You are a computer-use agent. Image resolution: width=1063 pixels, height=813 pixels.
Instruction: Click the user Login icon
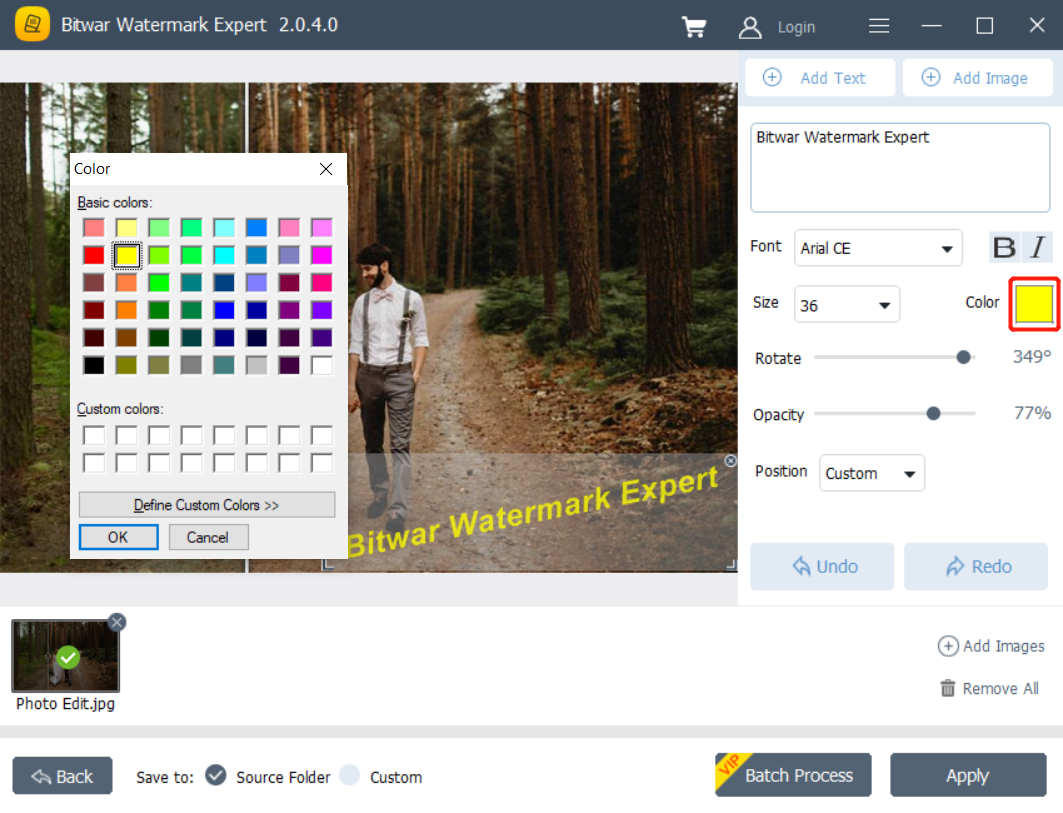(750, 27)
